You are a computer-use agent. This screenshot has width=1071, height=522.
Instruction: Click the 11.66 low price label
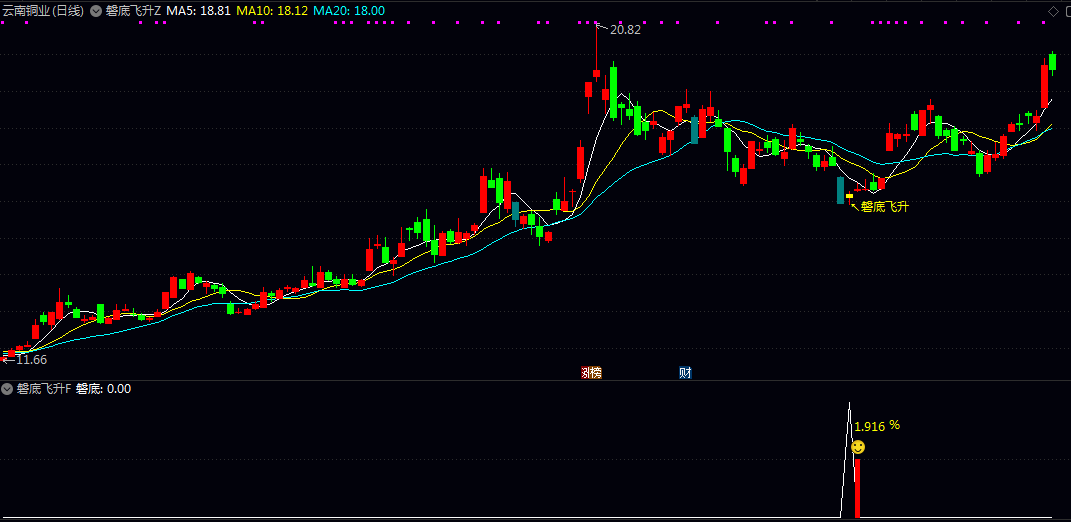[31, 359]
